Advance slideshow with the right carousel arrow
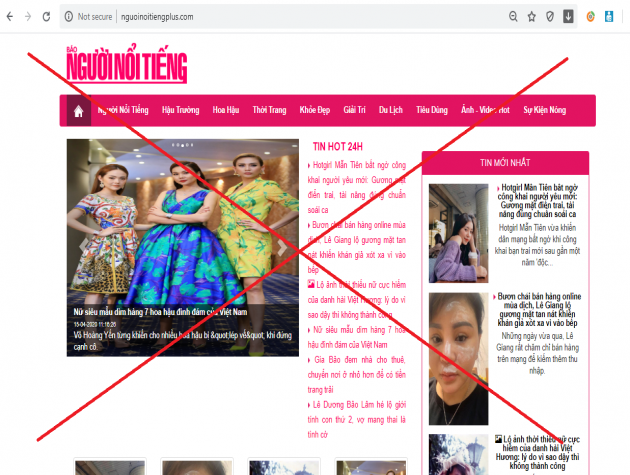Screen dimensions: 630x475 tap(282, 247)
